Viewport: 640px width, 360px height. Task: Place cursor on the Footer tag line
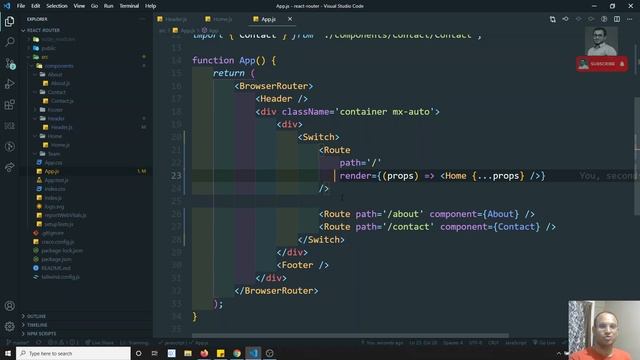pos(303,265)
